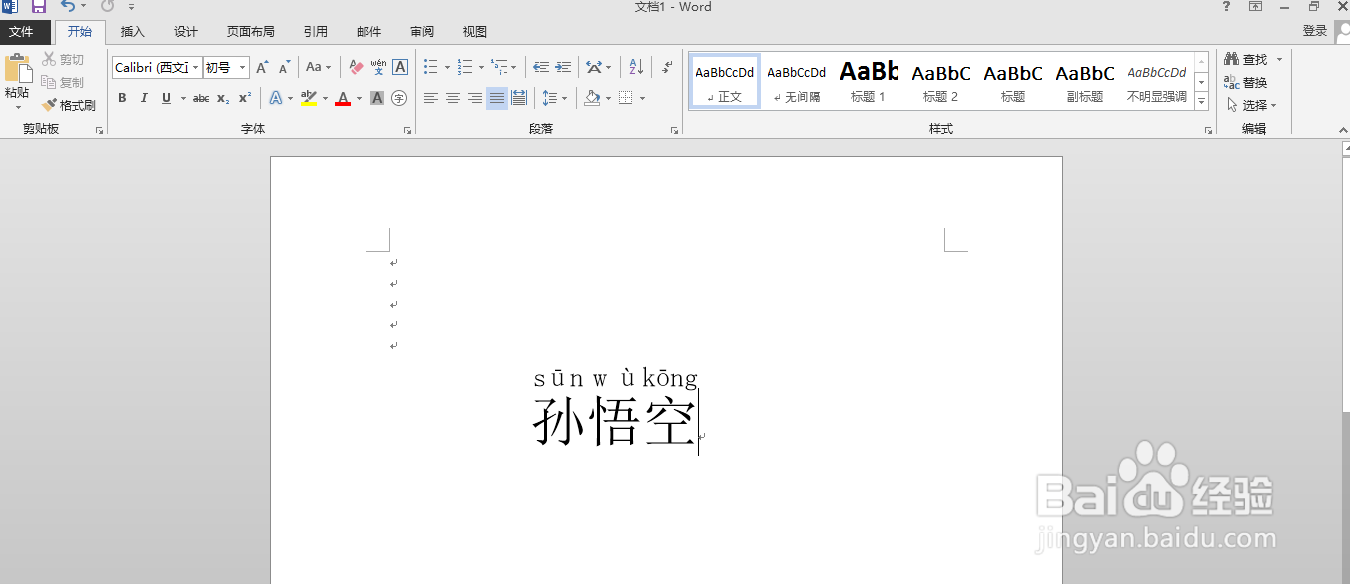Image resolution: width=1350 pixels, height=584 pixels.
Task: Clear all formatting with the eraser icon
Action: pyautogui.click(x=356, y=68)
